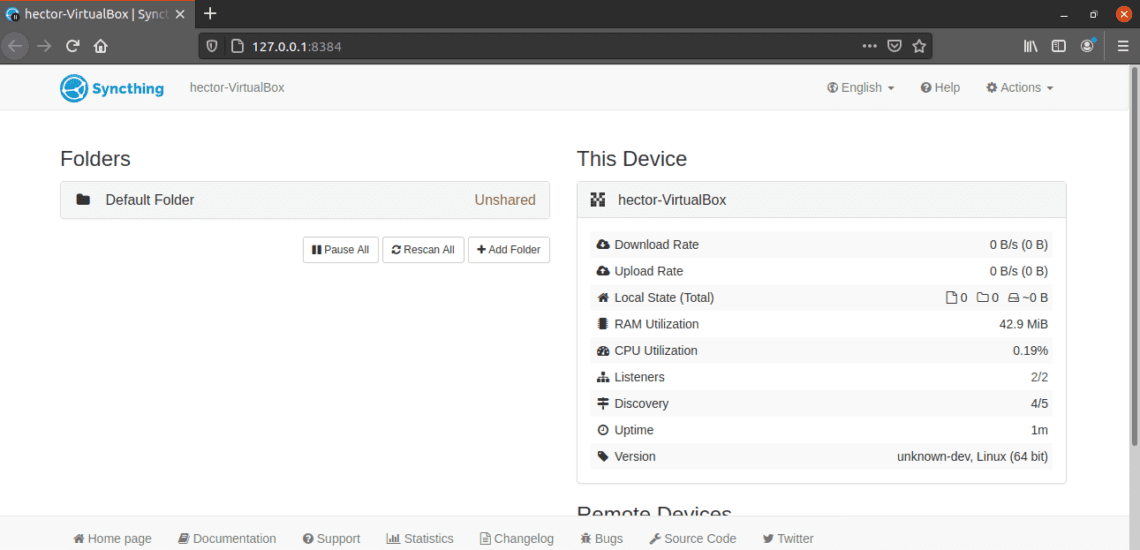Click Rescan All button
Screen dimensions: 1140x550
coord(423,250)
